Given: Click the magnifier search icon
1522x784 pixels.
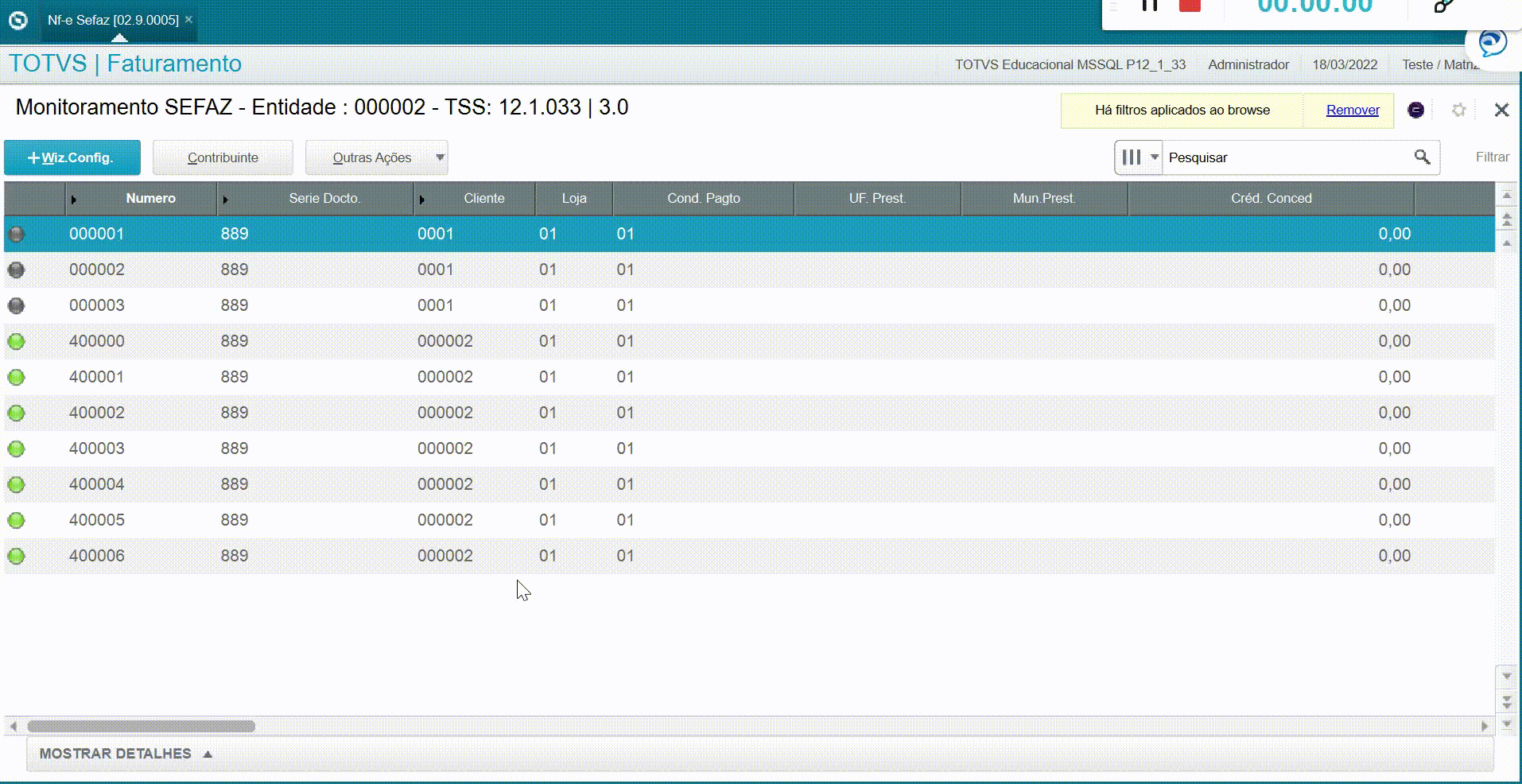Looking at the screenshot, I should coord(1422,157).
